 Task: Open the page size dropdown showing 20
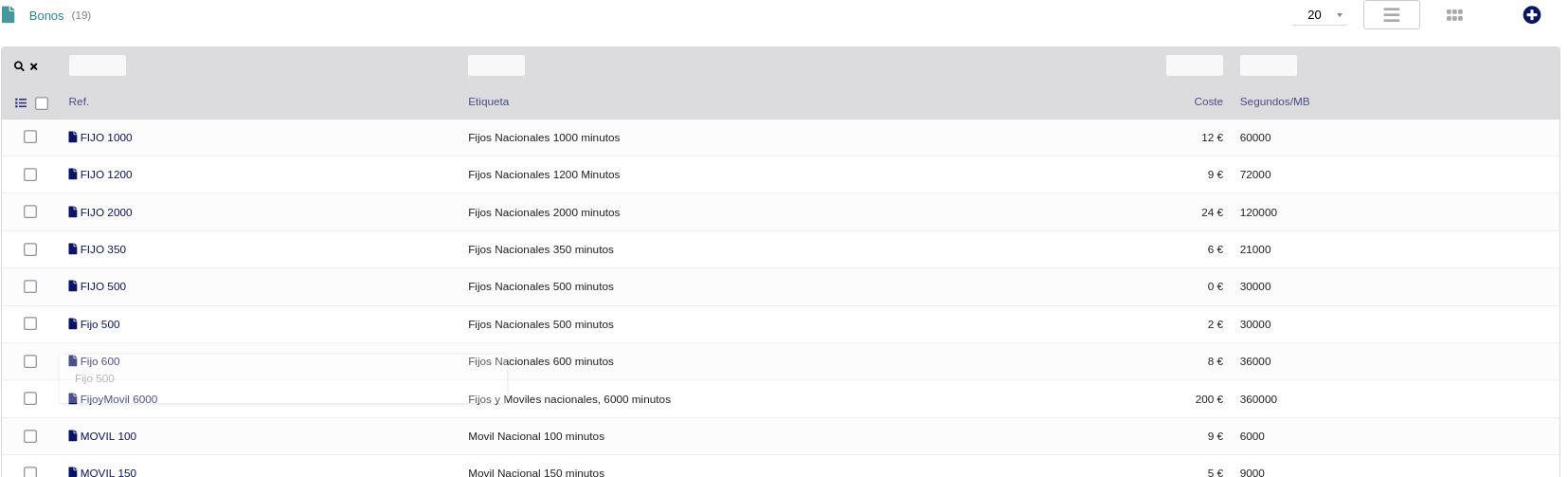point(1319,15)
